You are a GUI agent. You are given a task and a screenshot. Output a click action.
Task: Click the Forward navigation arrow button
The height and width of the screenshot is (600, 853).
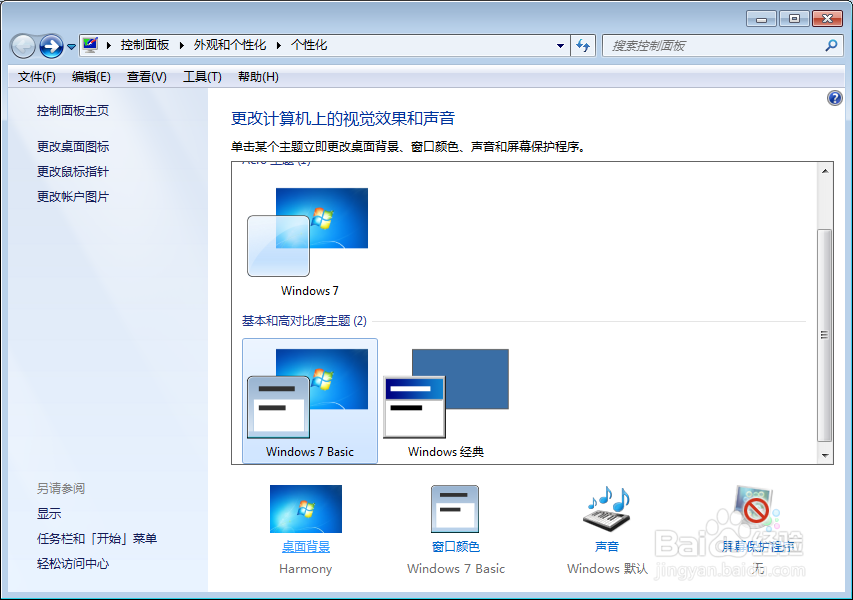pos(52,46)
